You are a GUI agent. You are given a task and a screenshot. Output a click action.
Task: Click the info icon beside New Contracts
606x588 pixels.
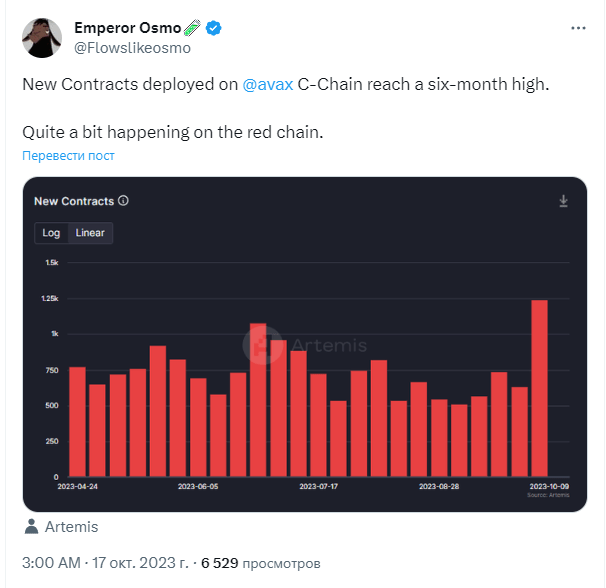[x=123, y=201]
